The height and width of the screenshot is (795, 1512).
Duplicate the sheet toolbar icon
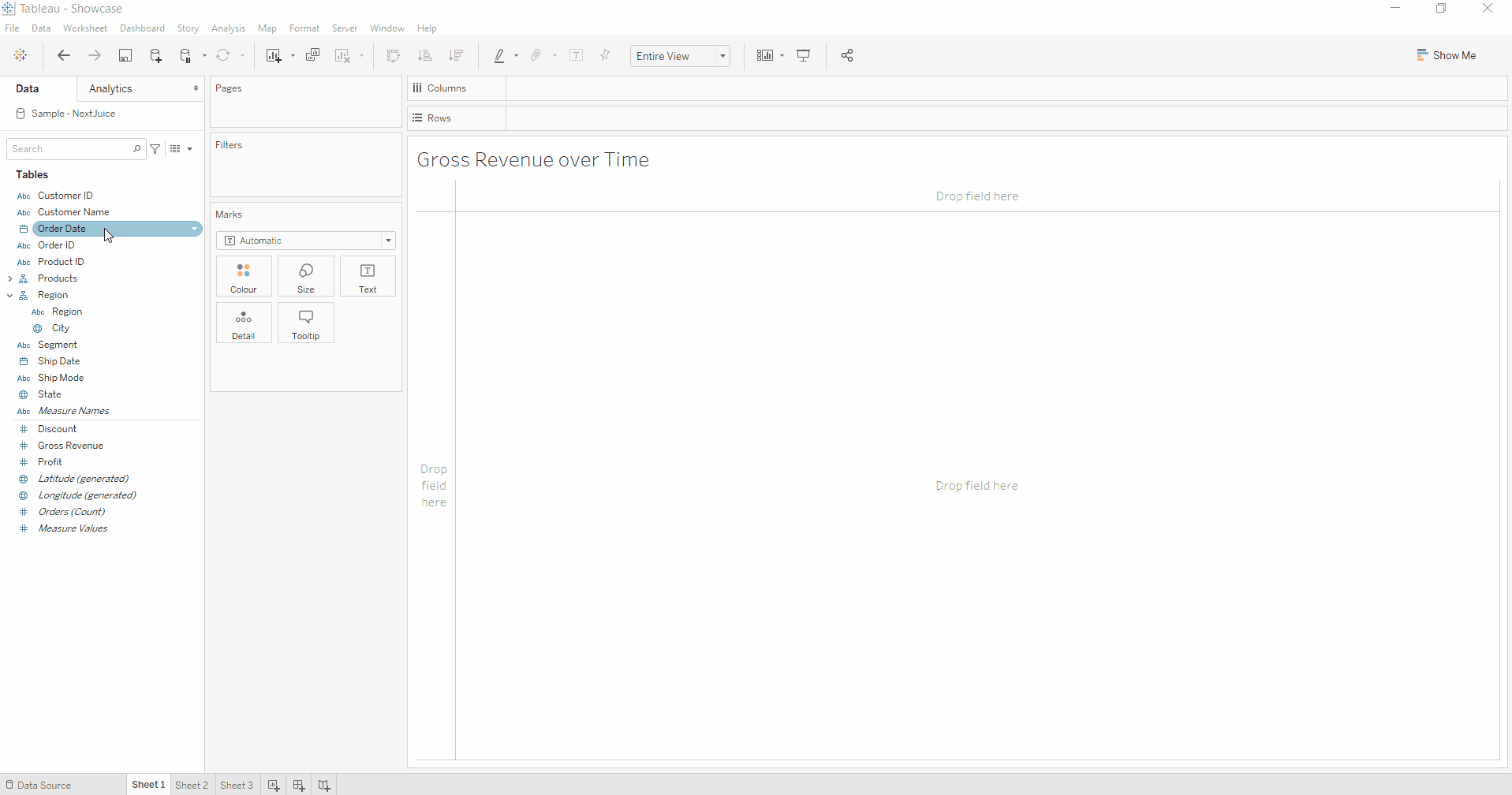(313, 55)
